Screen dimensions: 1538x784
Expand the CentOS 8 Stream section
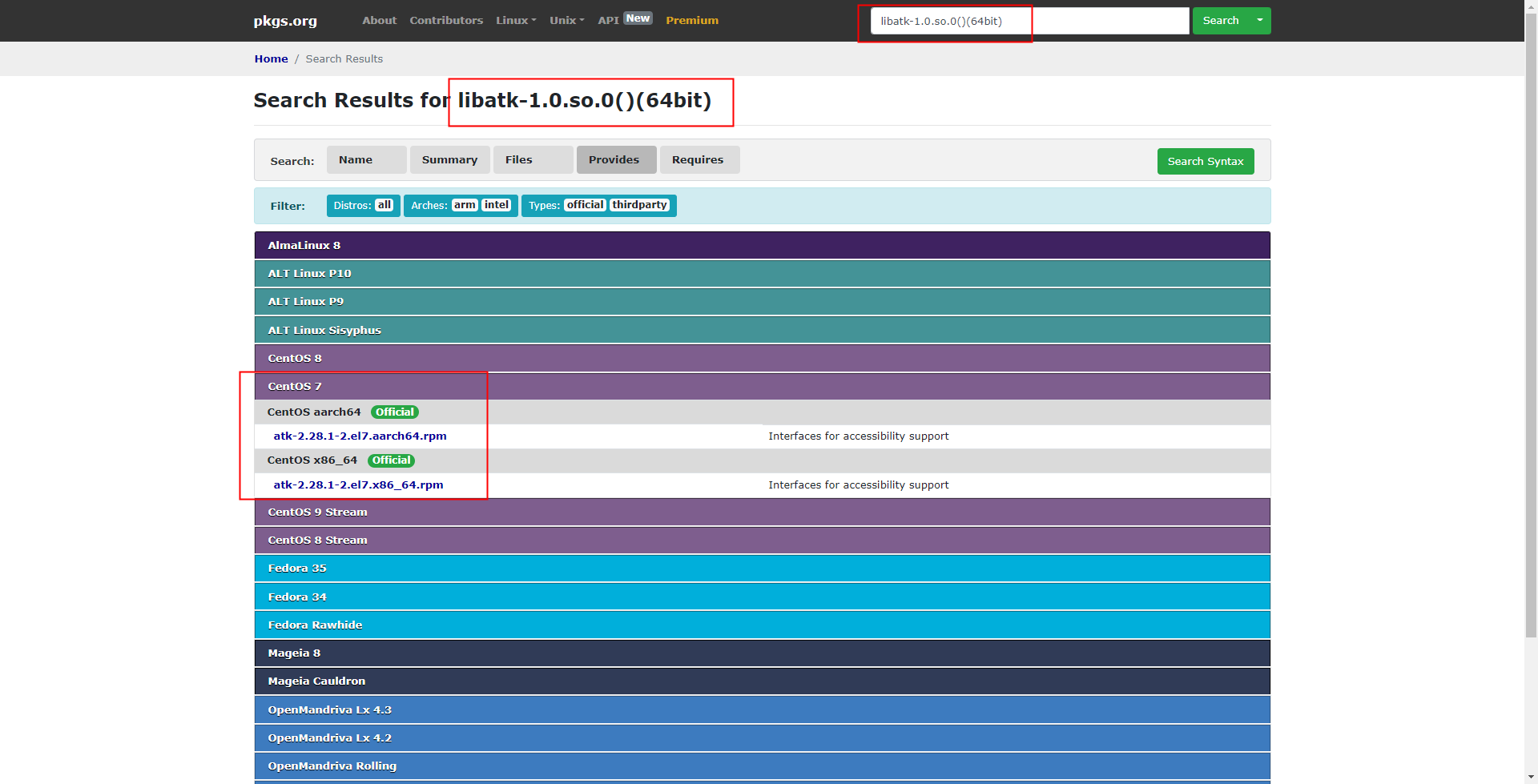(x=762, y=540)
